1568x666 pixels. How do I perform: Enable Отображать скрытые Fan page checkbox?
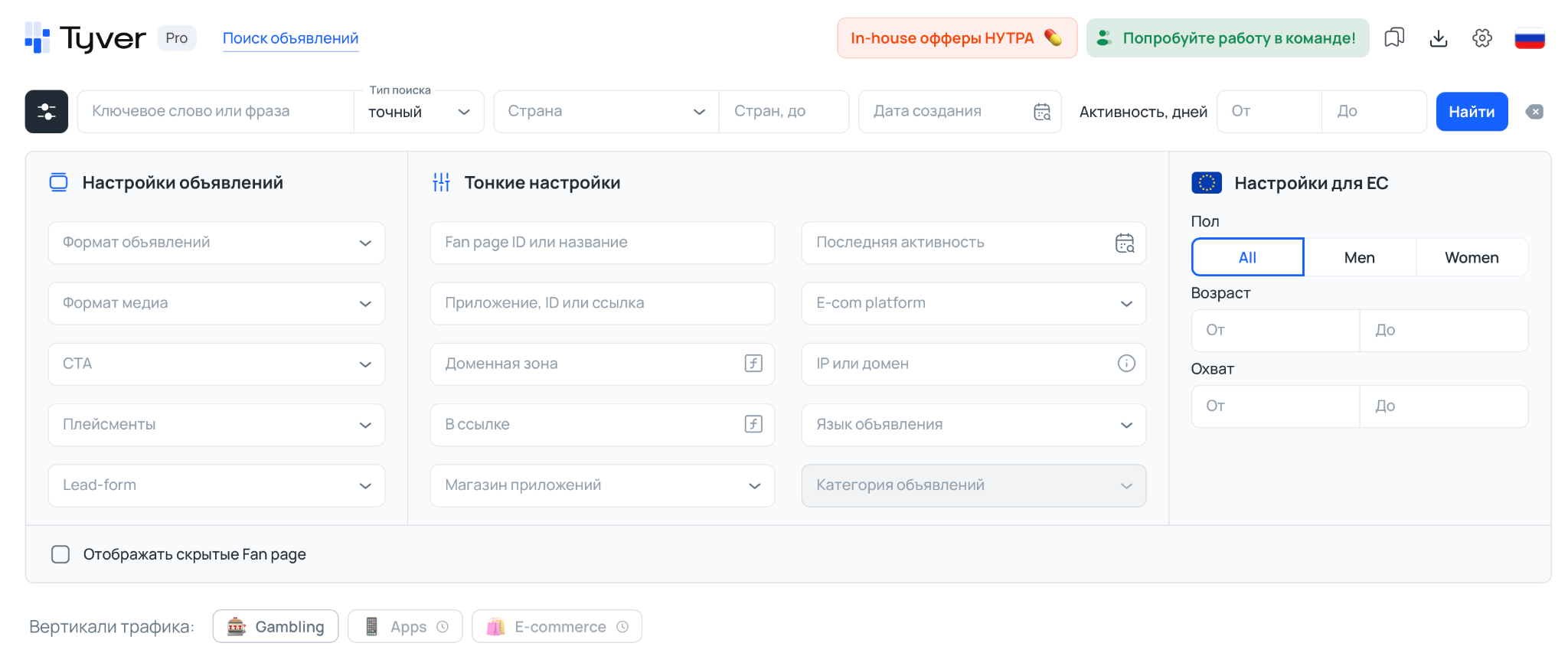pyautogui.click(x=60, y=554)
